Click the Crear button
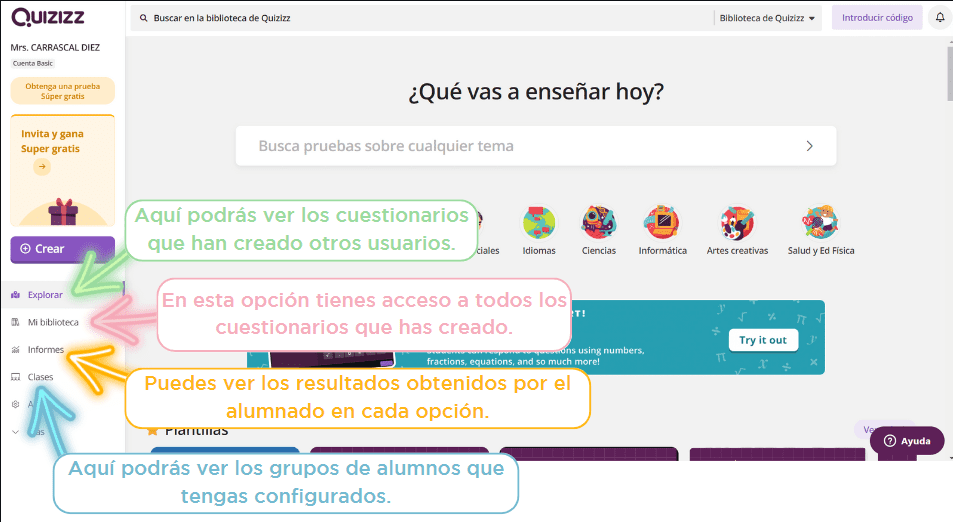Image resolution: width=953 pixels, height=522 pixels. tap(63, 249)
